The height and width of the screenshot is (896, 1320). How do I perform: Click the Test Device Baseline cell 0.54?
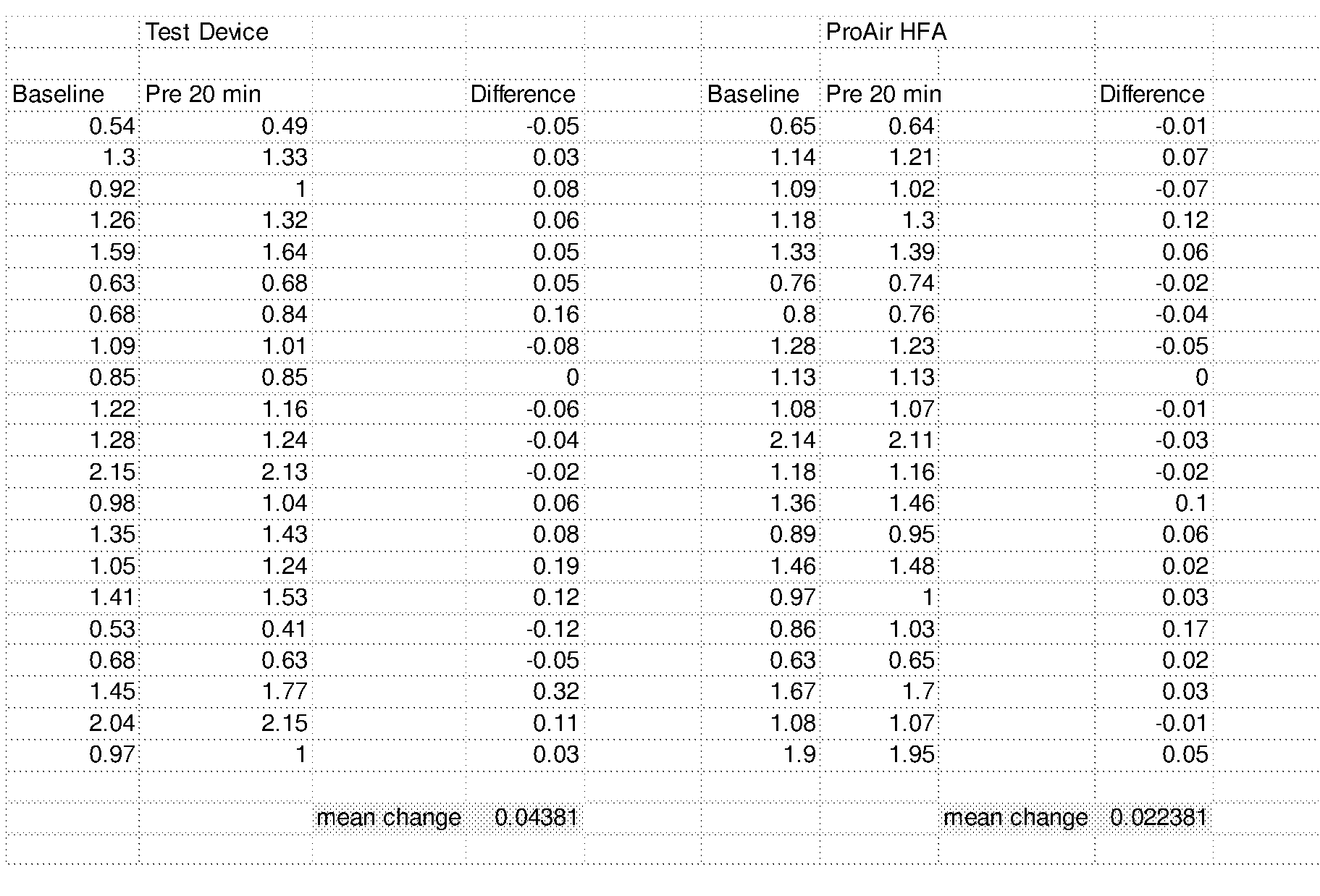point(112,126)
